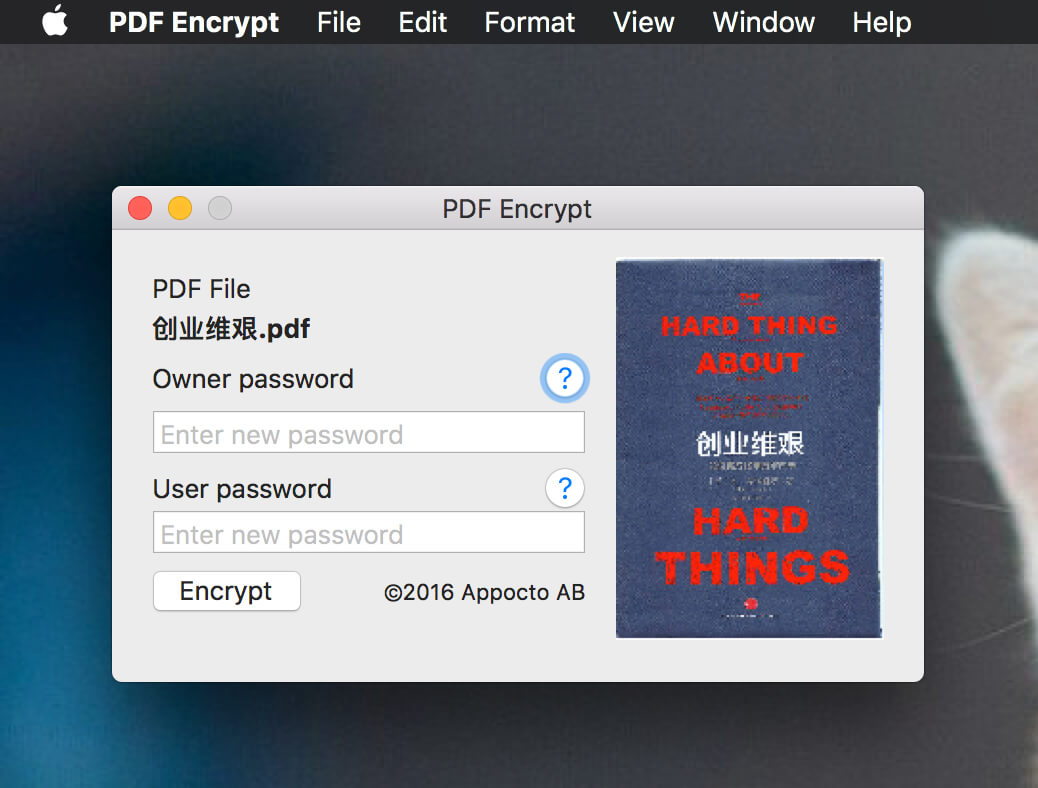Viewport: 1038px width, 788px height.
Task: Focus the User password input field
Action: [369, 532]
